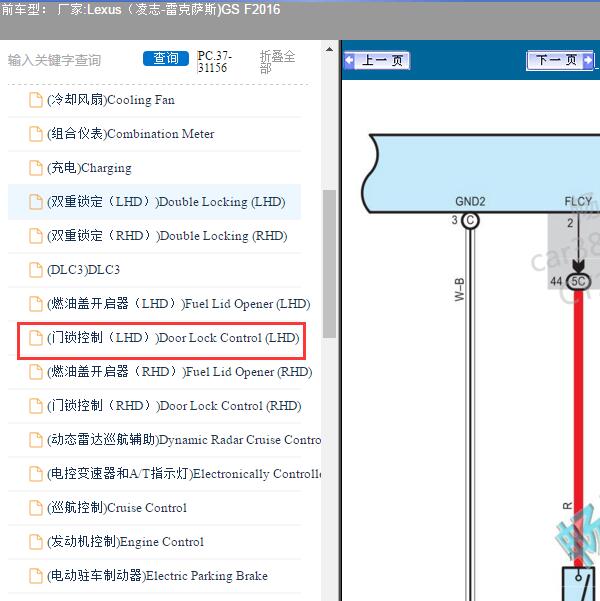Click scroll up arrow of list panel
The image size is (600, 601).
click(x=329, y=49)
